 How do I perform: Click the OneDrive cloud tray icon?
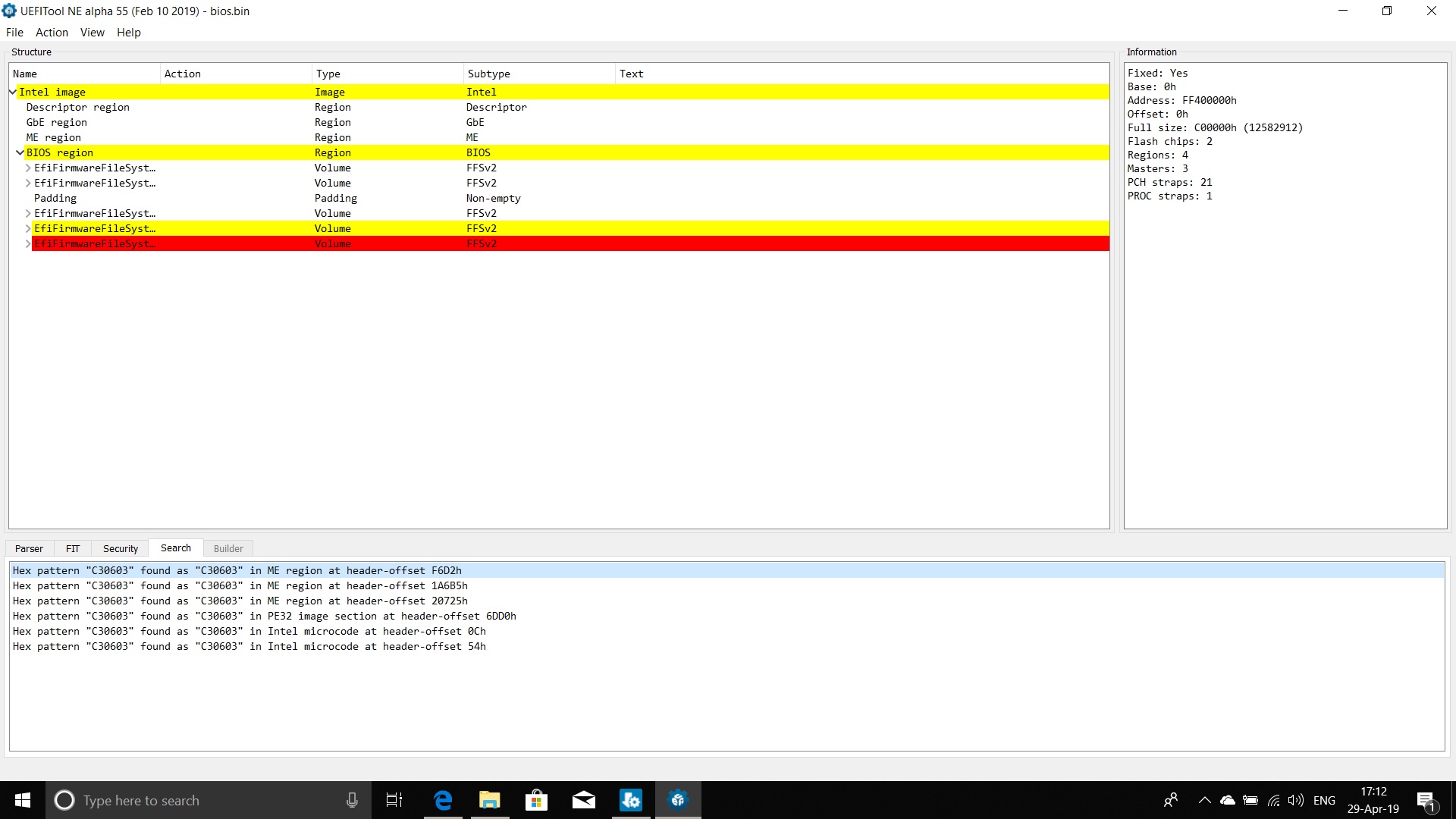coord(1227,800)
